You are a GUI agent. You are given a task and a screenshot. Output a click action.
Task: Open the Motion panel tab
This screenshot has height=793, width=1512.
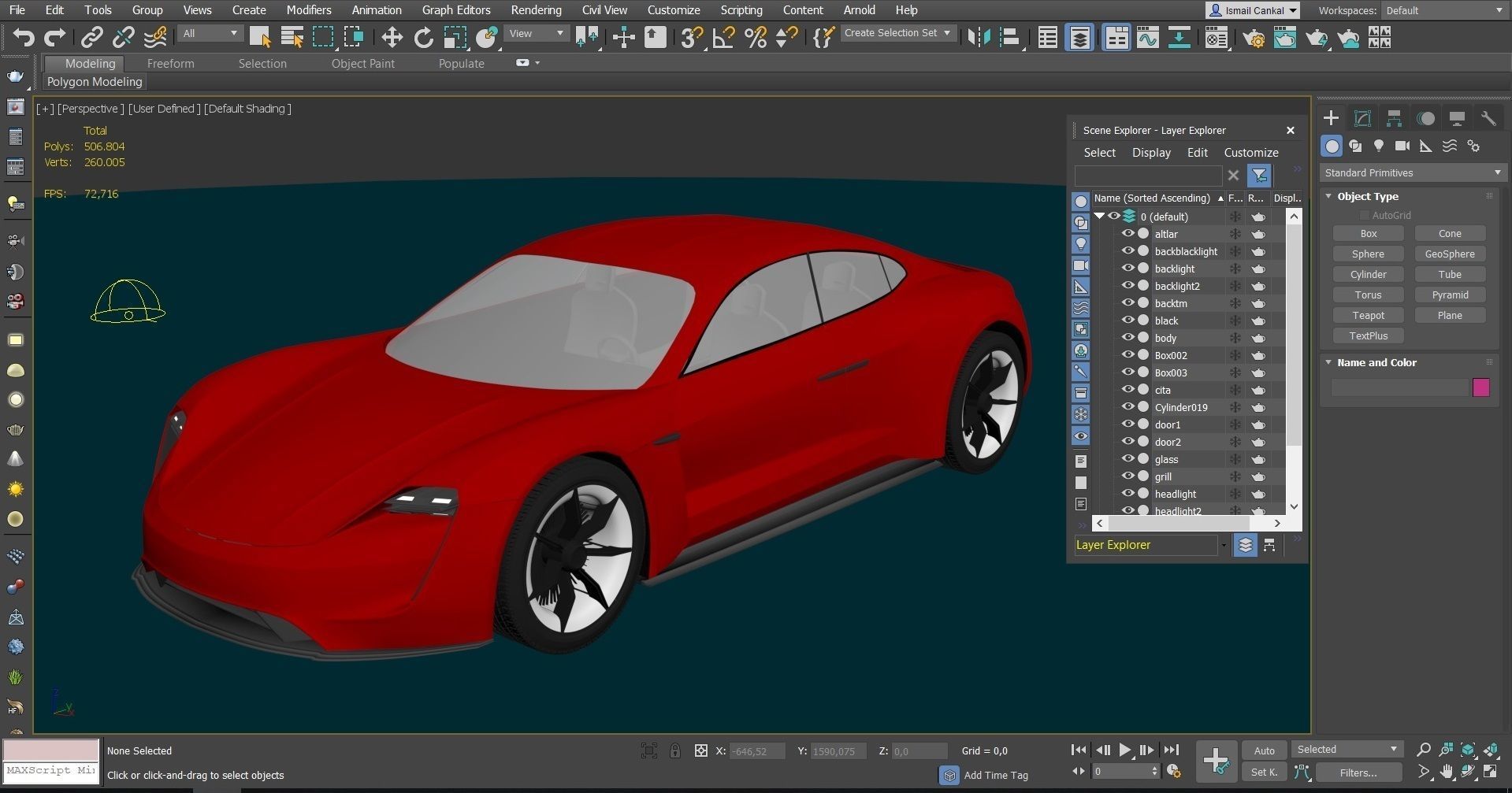coord(1425,118)
